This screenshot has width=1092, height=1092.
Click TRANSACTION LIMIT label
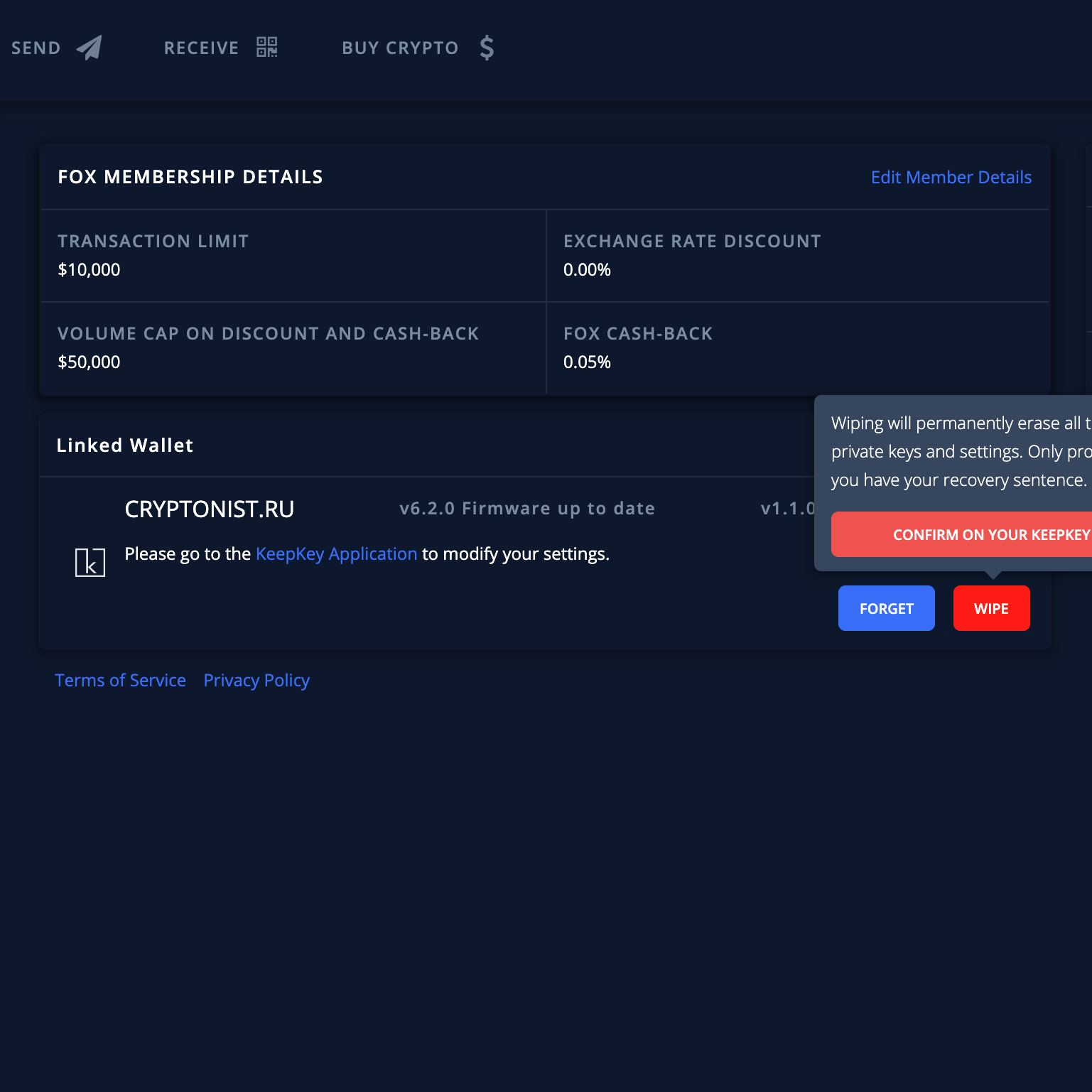coord(153,242)
